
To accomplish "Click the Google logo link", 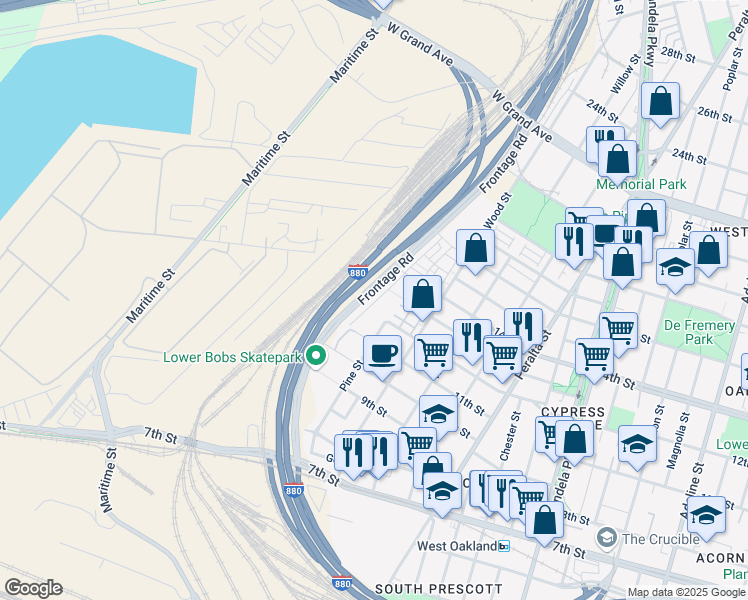I will pos(34,588).
